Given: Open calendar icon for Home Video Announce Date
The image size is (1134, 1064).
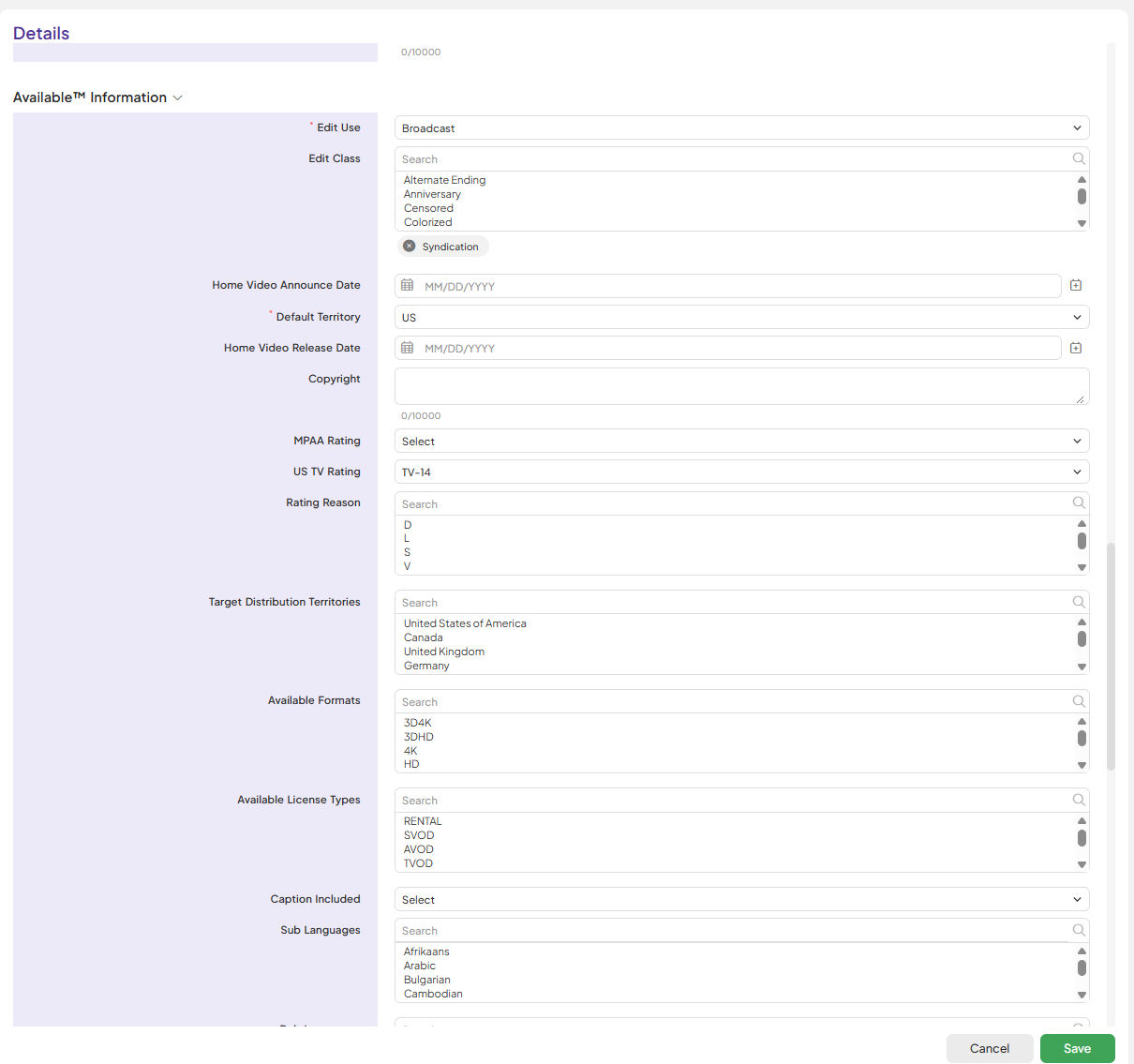Looking at the screenshot, I should click(408, 285).
